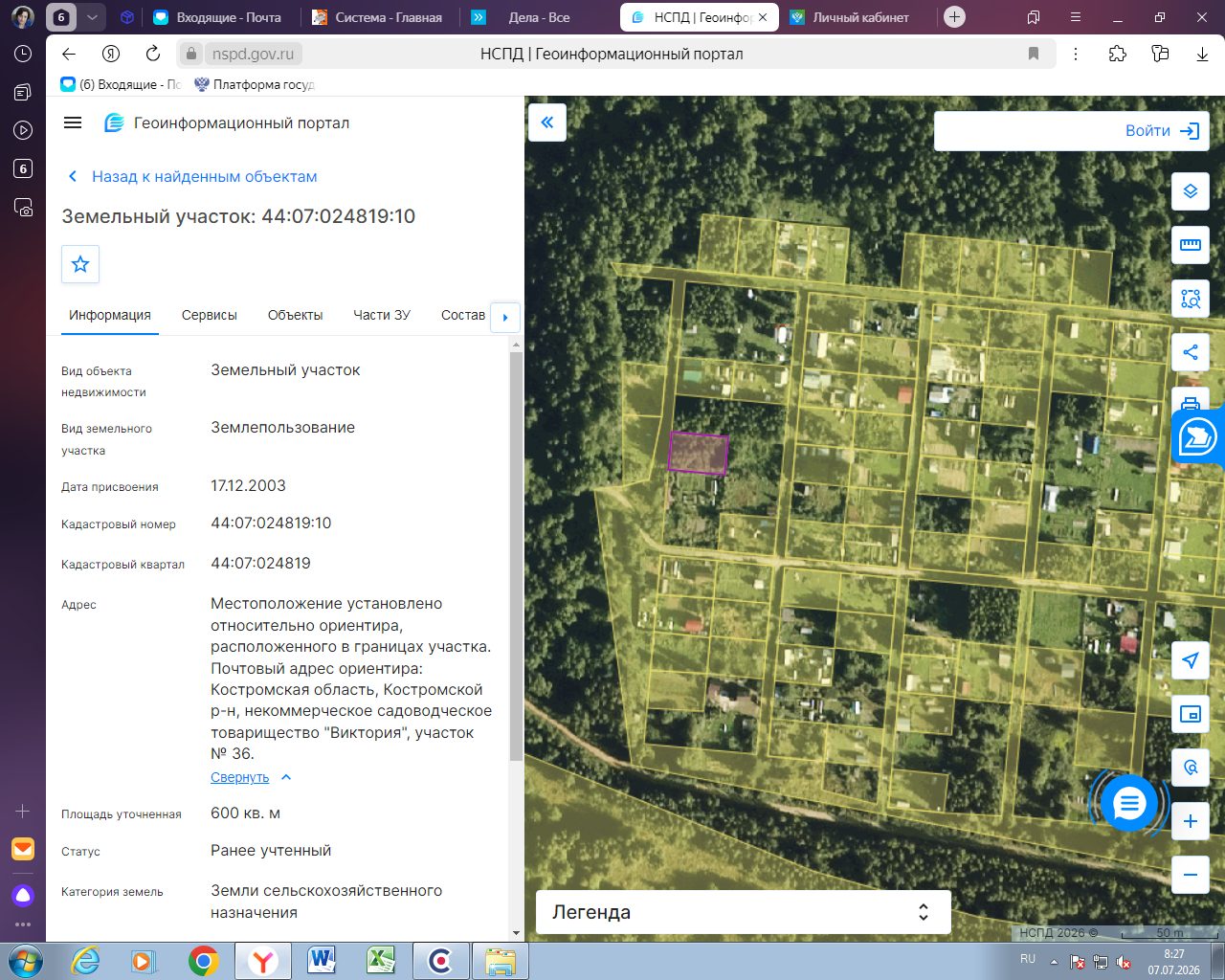Screen dimensions: 1225x980
Task: Zoom out on the map
Action: (1191, 875)
